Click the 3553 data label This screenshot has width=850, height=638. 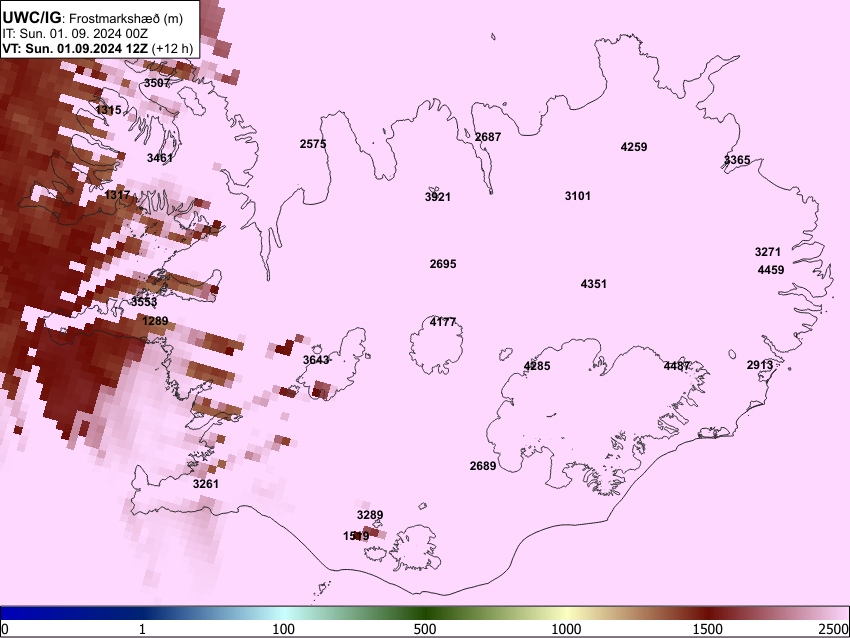144,302
